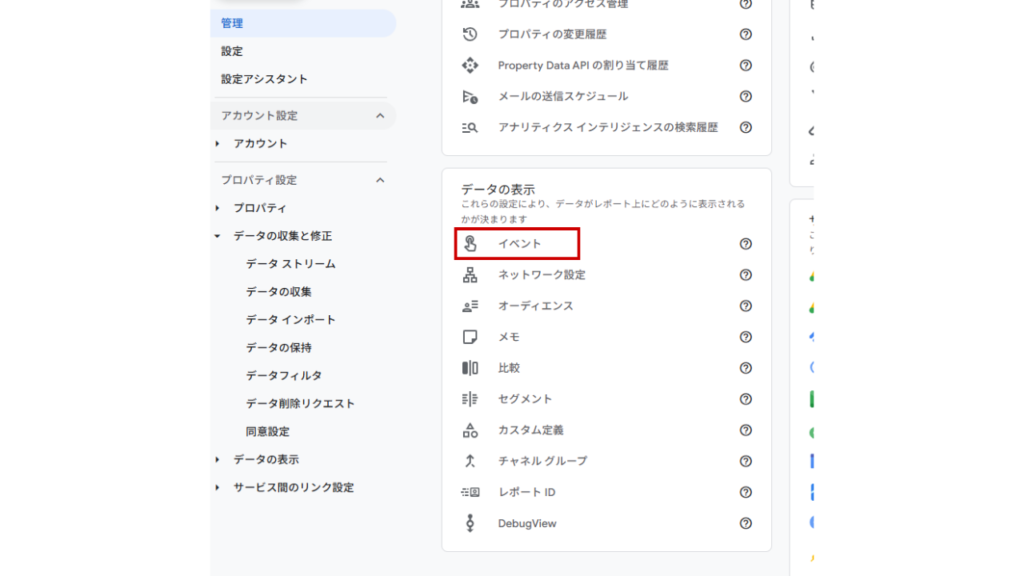Click the メモ notes icon

(473, 336)
